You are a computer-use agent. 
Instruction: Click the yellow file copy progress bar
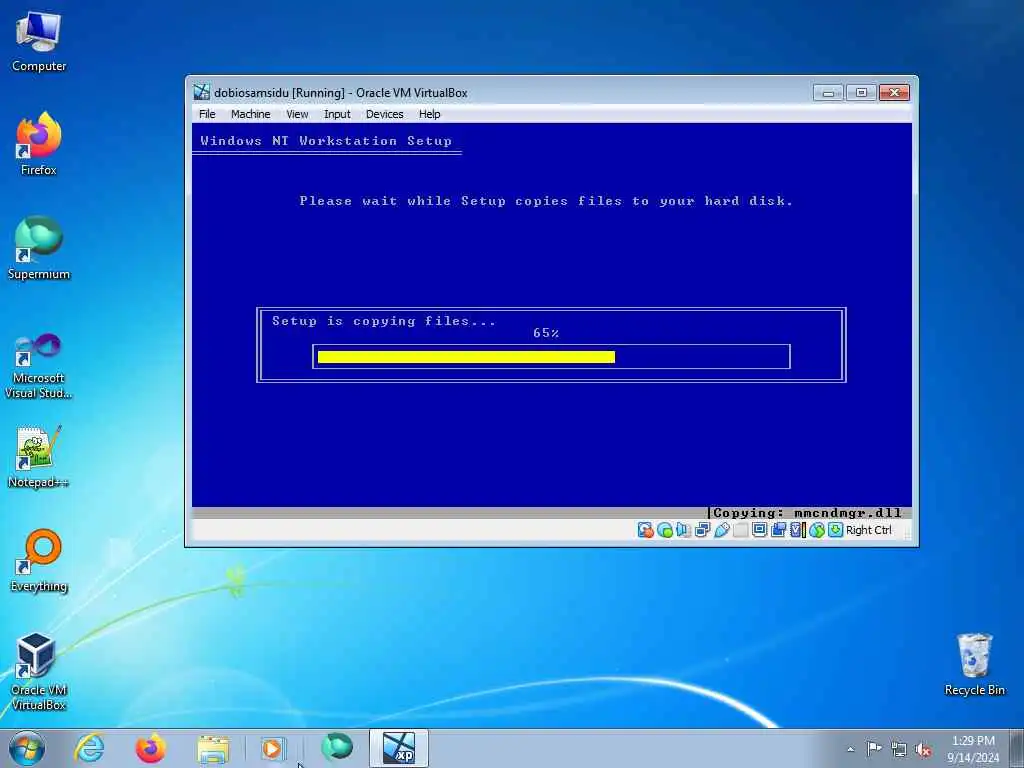466,357
